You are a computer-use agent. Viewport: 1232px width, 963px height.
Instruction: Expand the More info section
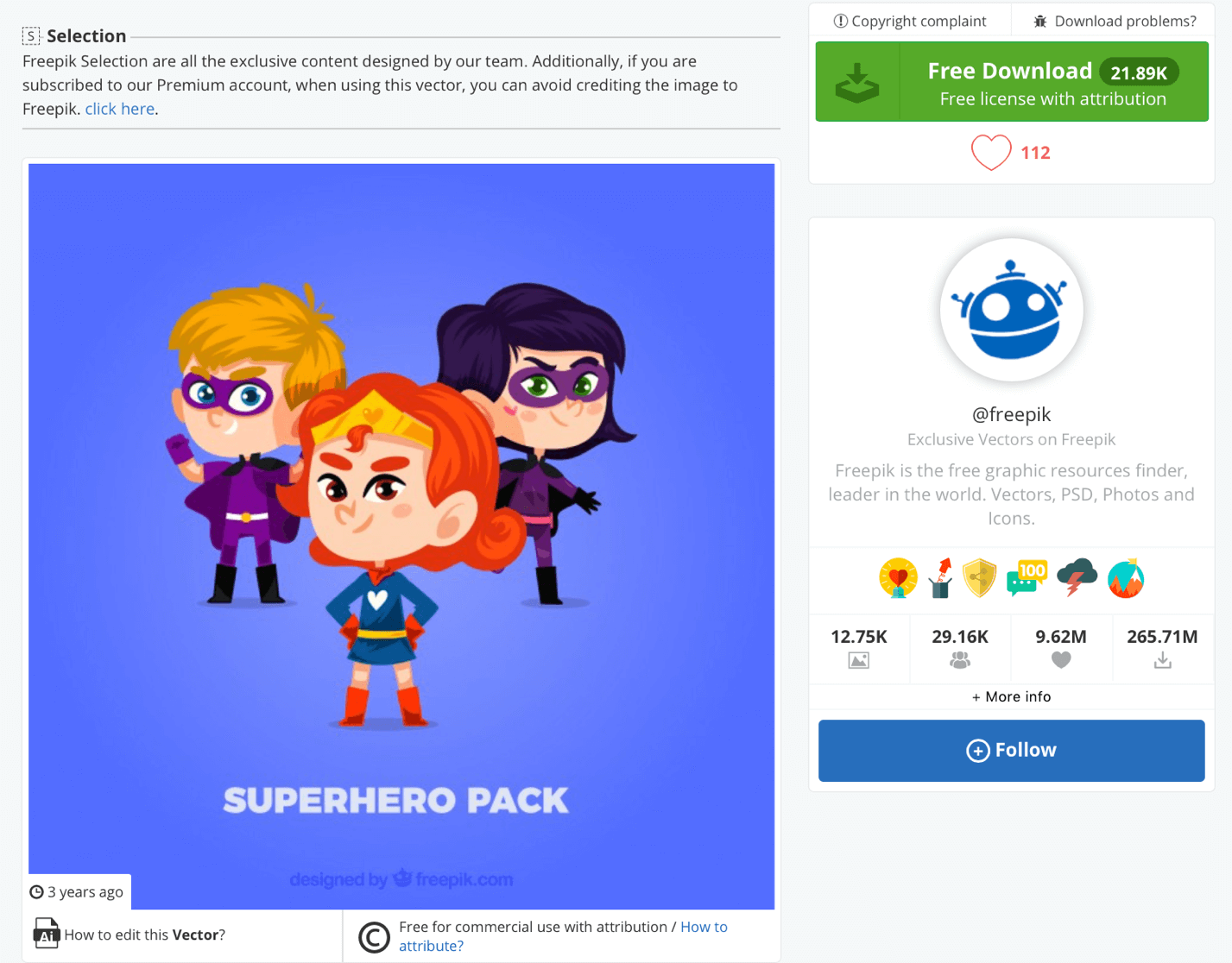pos(1011,696)
